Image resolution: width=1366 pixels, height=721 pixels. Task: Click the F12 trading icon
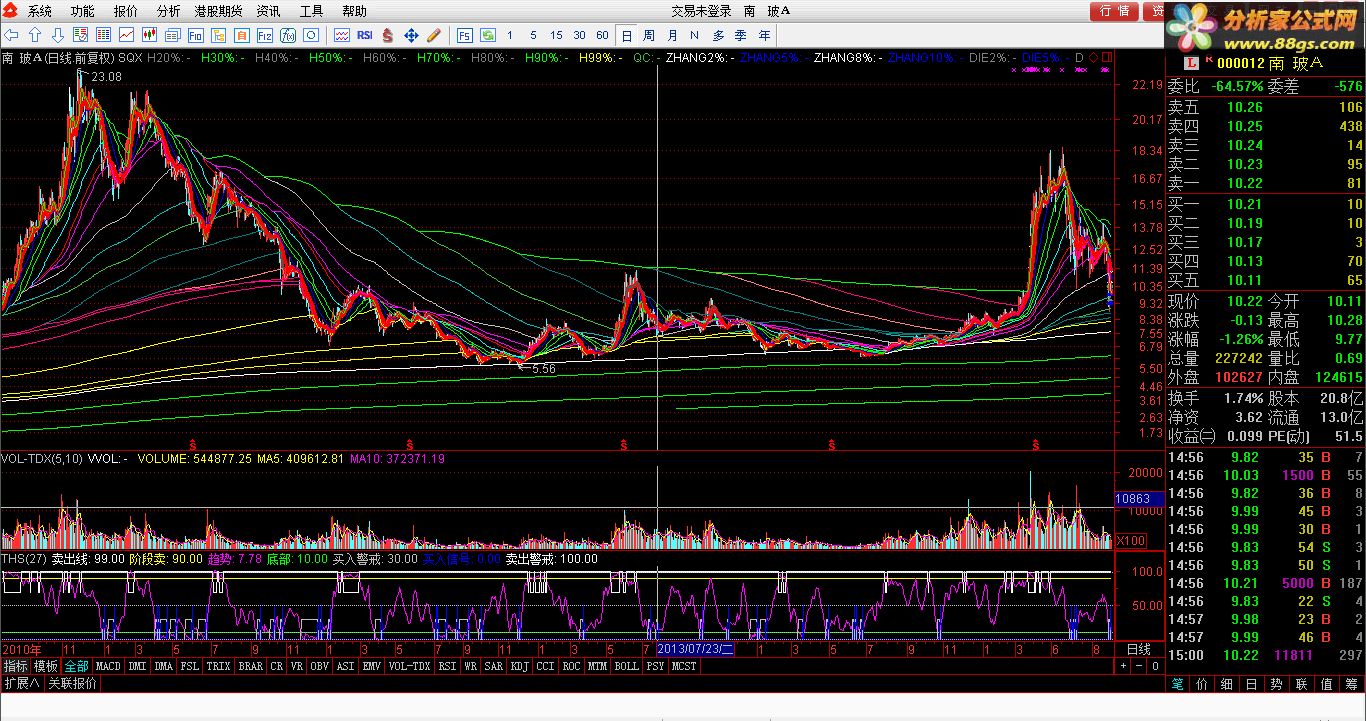pos(265,35)
